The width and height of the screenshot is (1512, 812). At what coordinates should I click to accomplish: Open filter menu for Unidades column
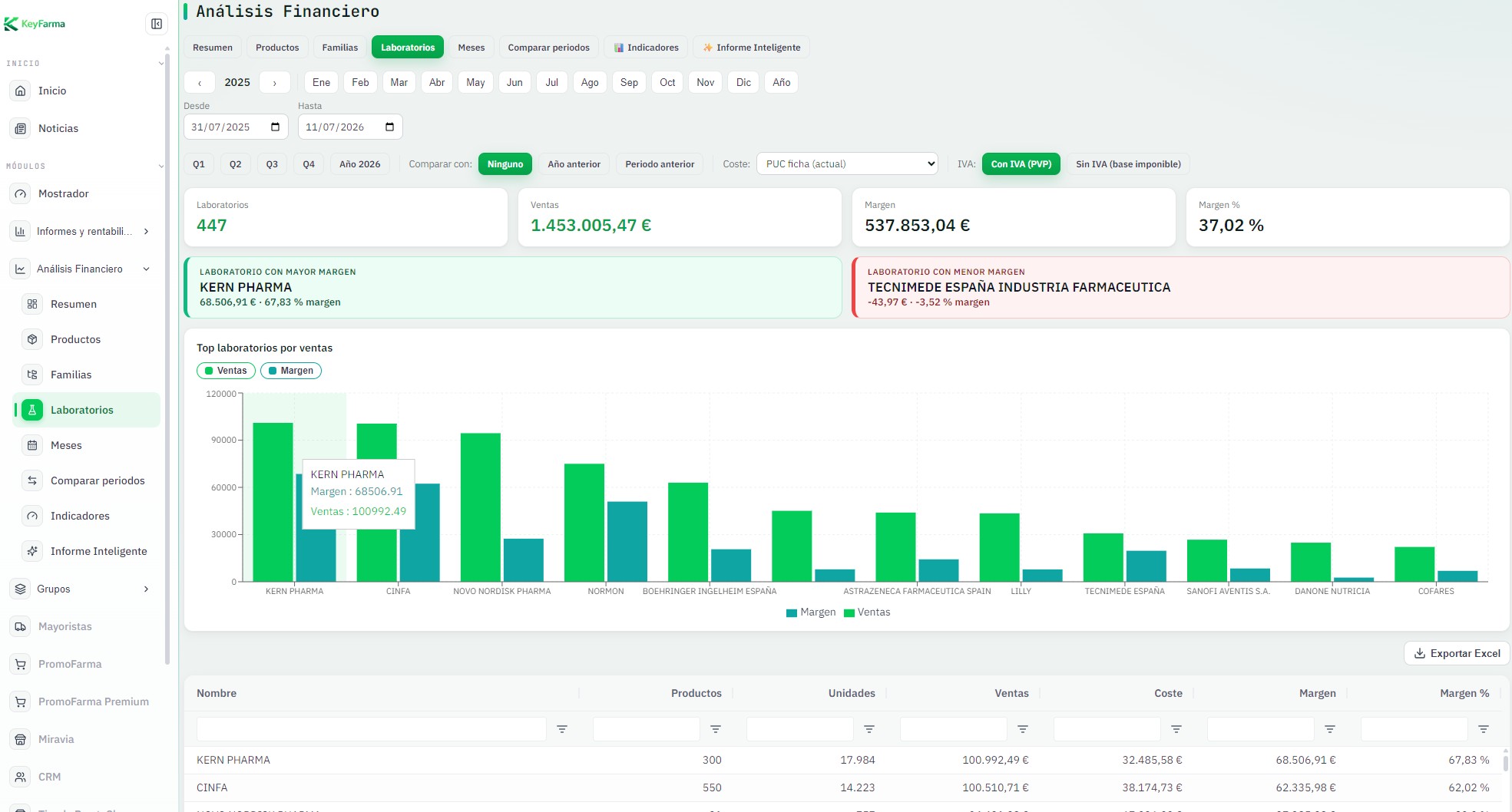click(869, 729)
